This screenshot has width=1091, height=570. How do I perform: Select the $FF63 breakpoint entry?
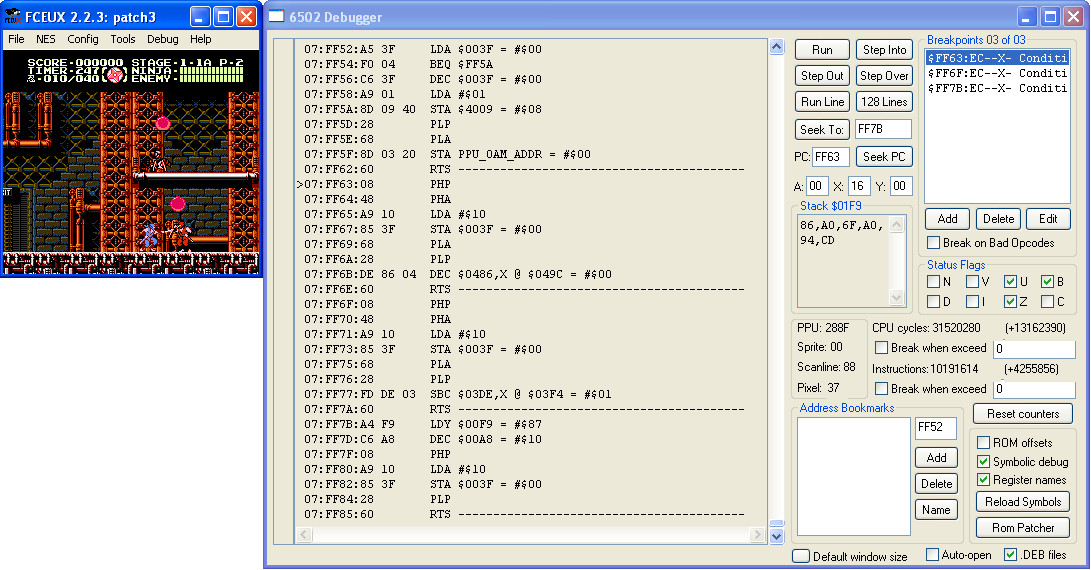pos(997,58)
